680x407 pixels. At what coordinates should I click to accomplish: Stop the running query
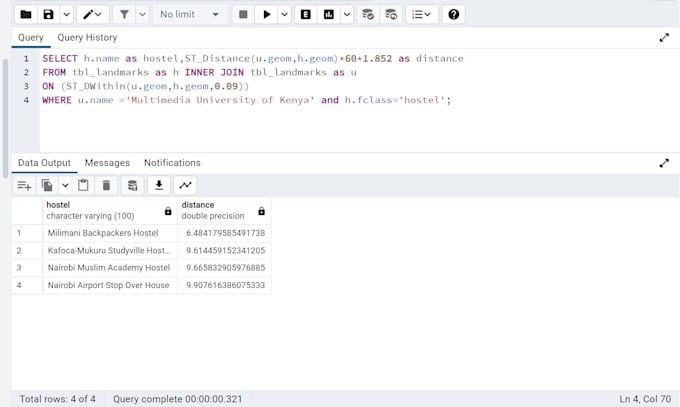pyautogui.click(x=243, y=14)
